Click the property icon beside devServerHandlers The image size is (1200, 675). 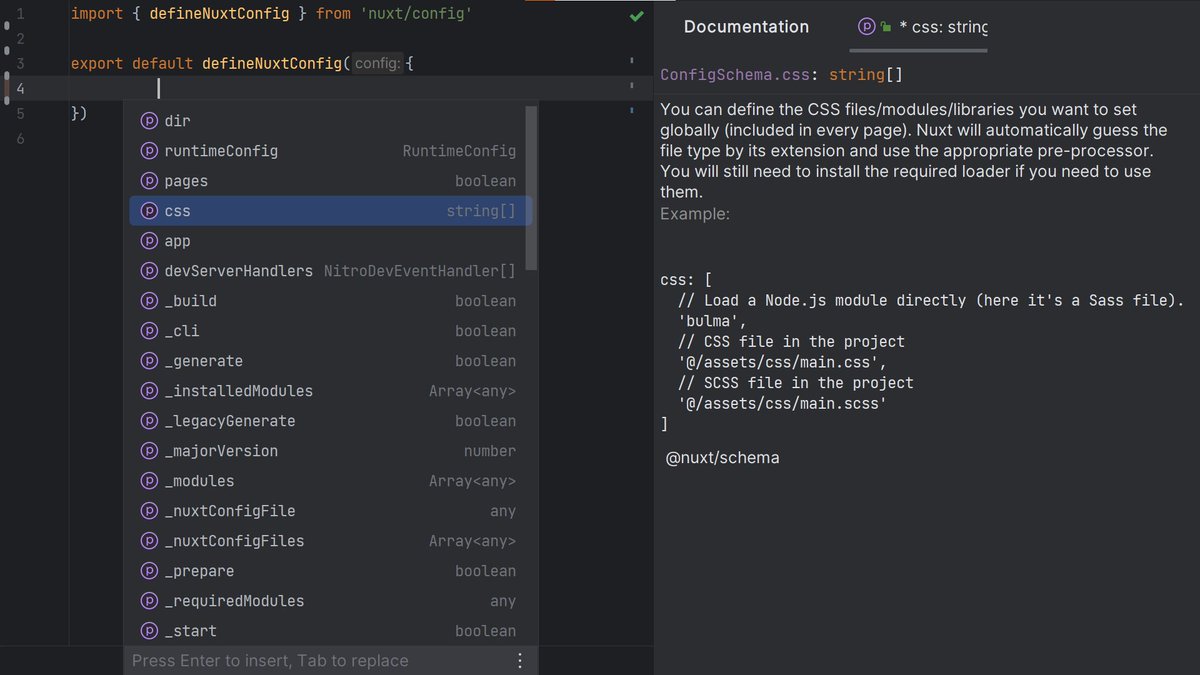[x=149, y=271]
